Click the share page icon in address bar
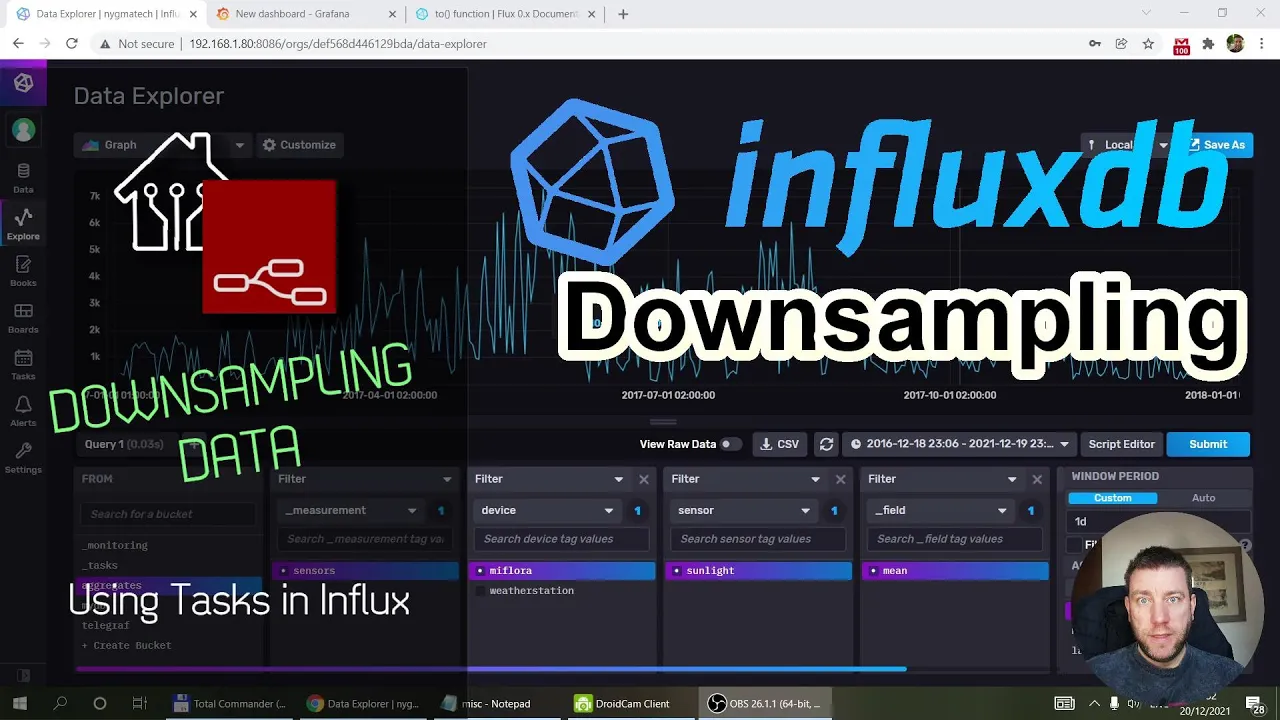The image size is (1280, 720). [x=1121, y=44]
